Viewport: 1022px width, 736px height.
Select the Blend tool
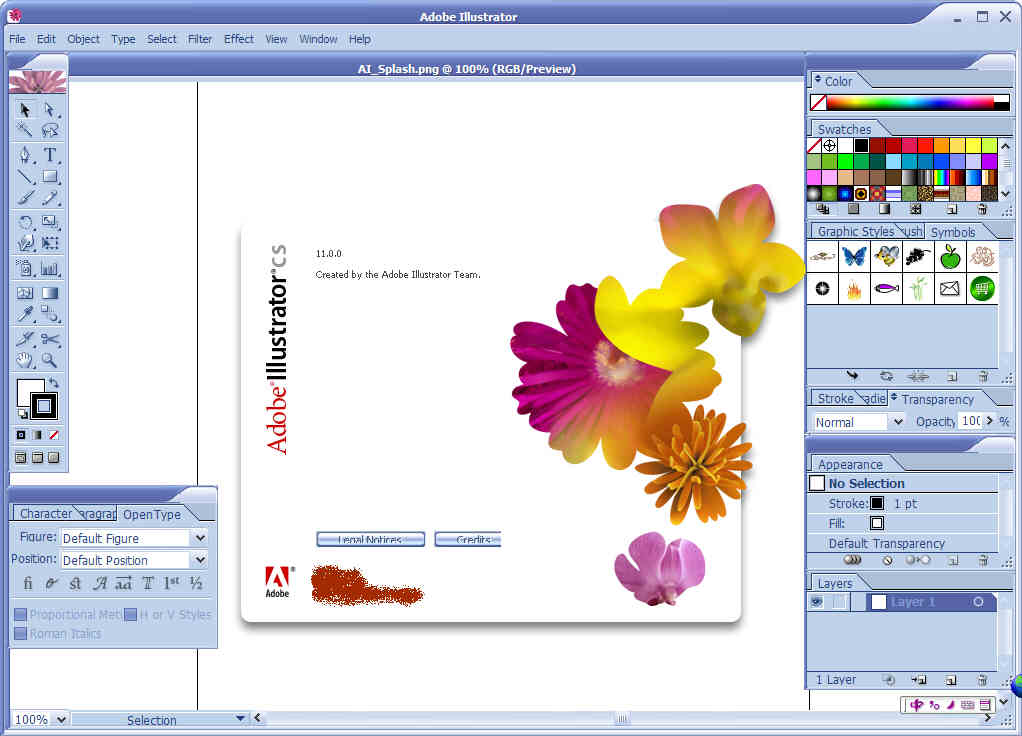click(x=50, y=314)
